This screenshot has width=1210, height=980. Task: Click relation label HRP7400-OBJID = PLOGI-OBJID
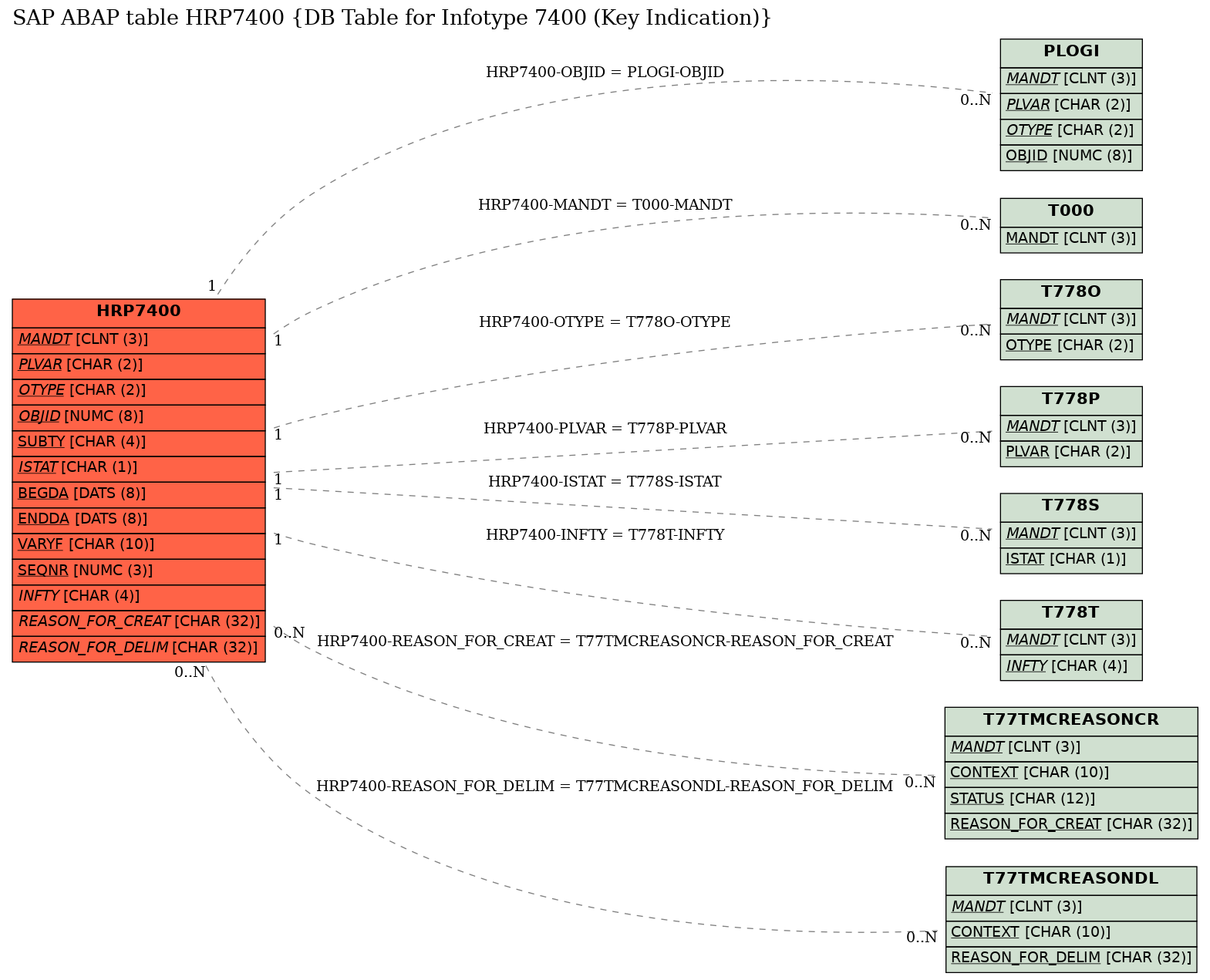[x=605, y=72]
